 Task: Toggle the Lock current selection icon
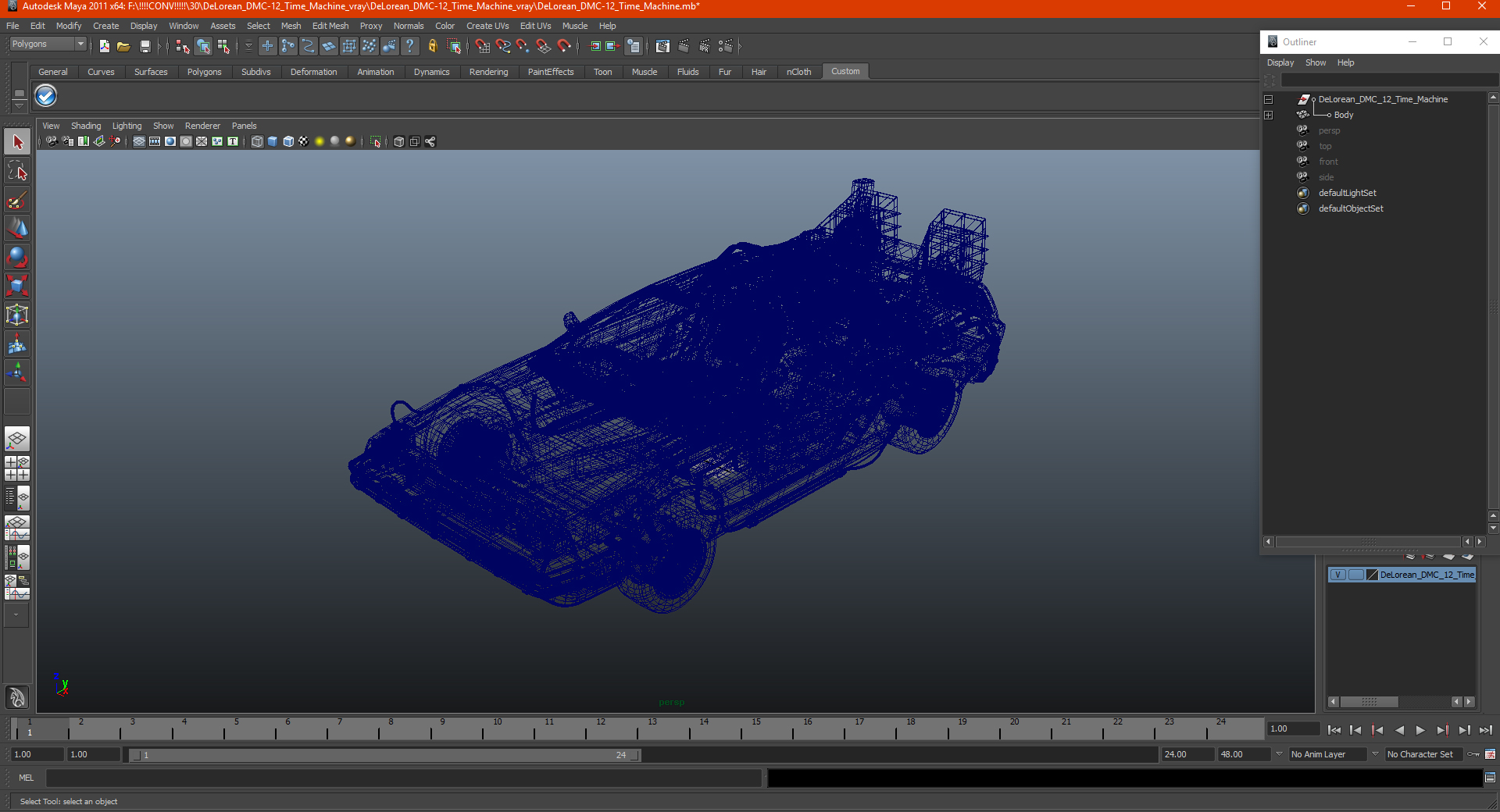coord(432,47)
